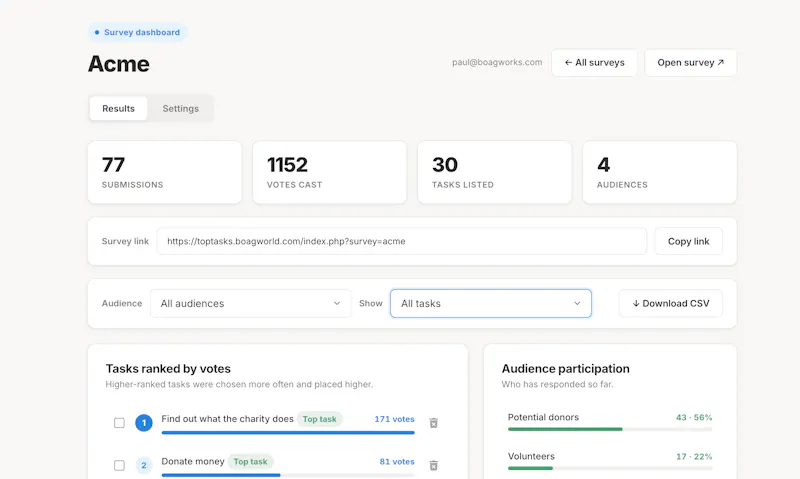Click trash icon for Donate money task
Viewport: 800px width, 479px height.
pyautogui.click(x=433, y=465)
